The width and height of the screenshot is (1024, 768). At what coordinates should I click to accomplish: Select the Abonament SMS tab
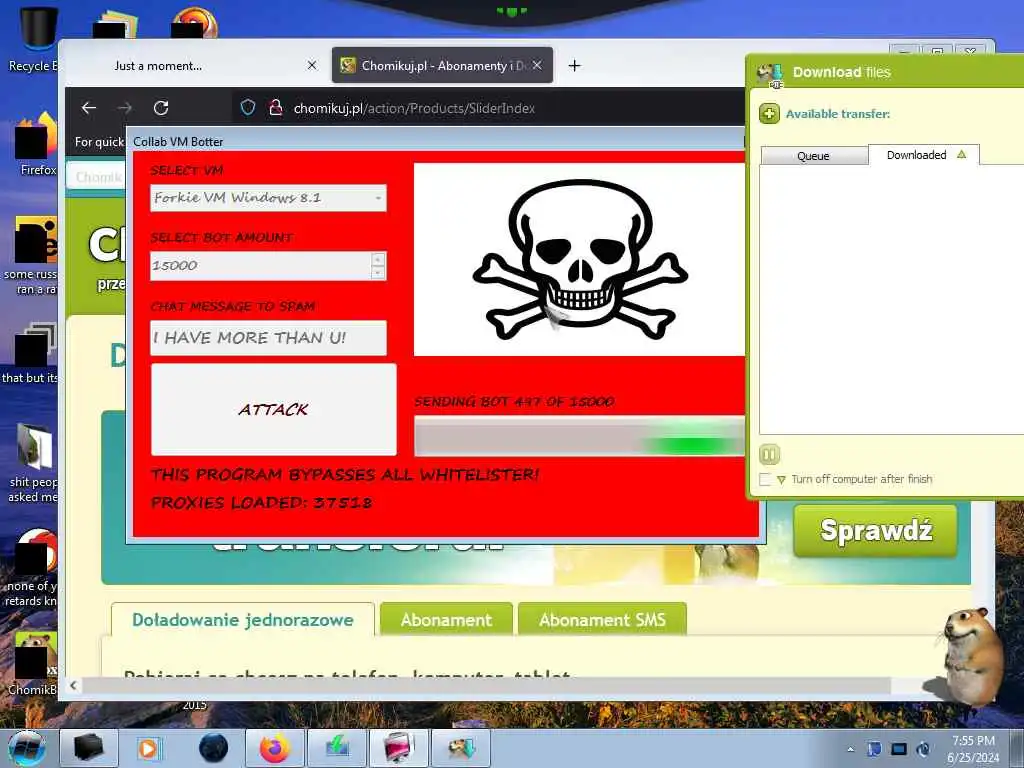tap(602, 620)
